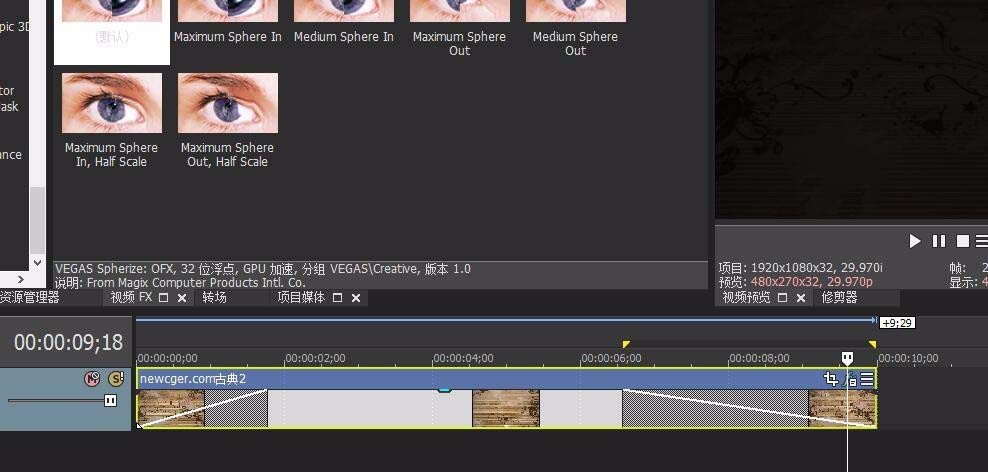Click the clip's fade-in hatched region
Screen dimensions: 988x472
coord(236,408)
